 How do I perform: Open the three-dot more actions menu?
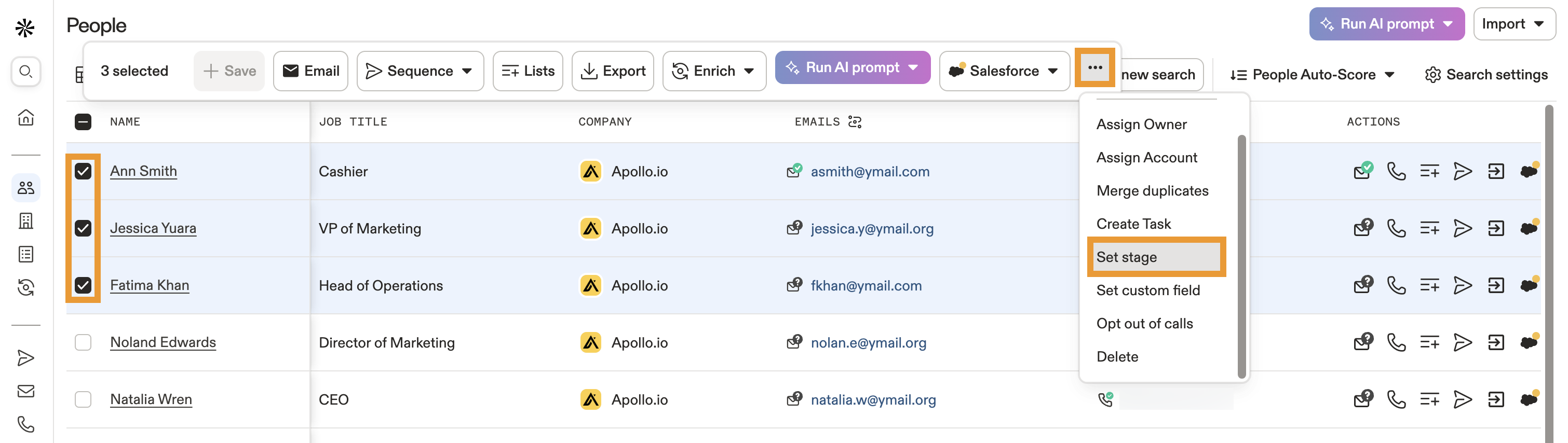point(1094,67)
